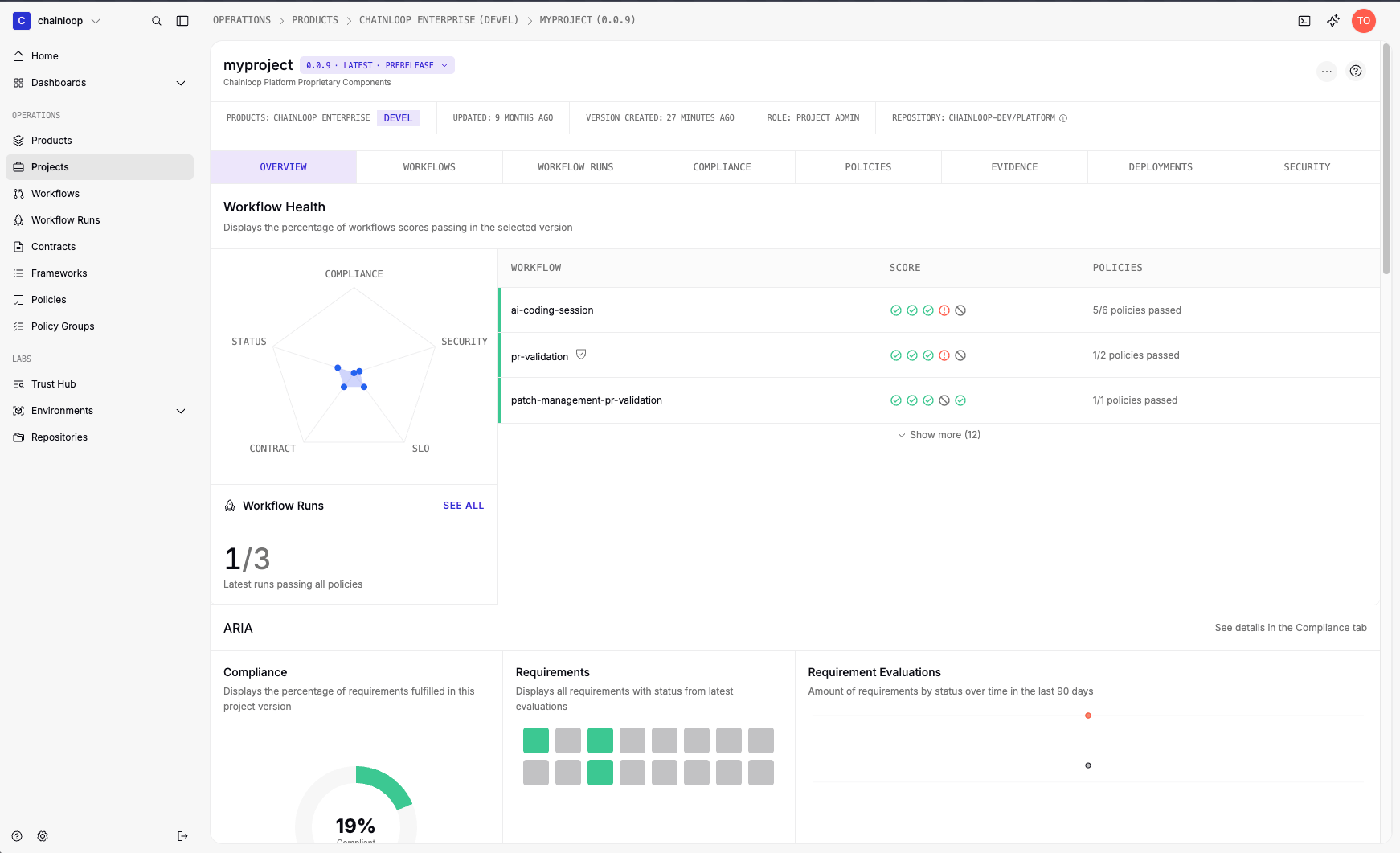Screen dimensions: 1400x853
Task: Click the shield icon beside pr-validation
Action: [x=581, y=355]
